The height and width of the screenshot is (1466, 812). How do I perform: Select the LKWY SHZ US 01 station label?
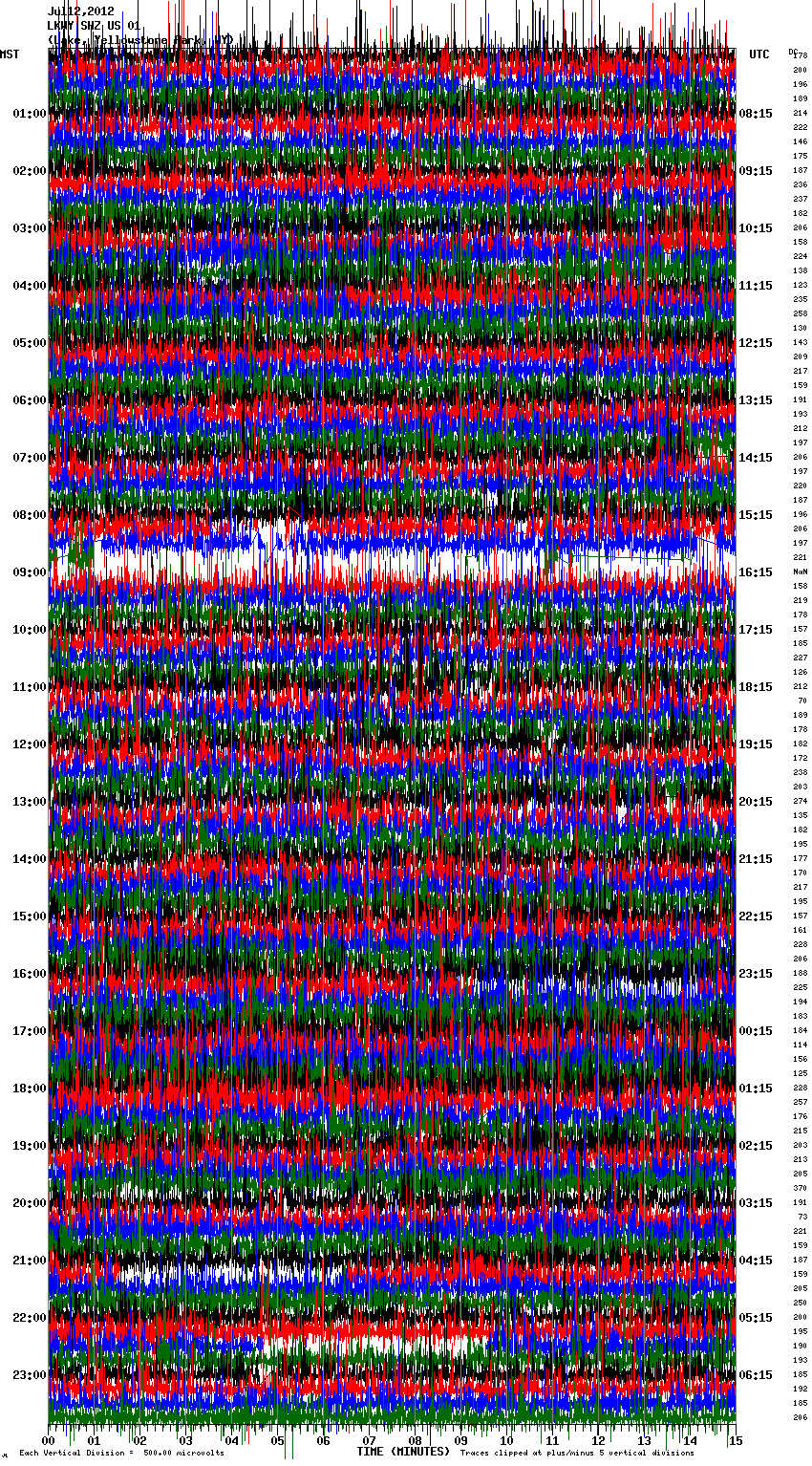[x=94, y=26]
